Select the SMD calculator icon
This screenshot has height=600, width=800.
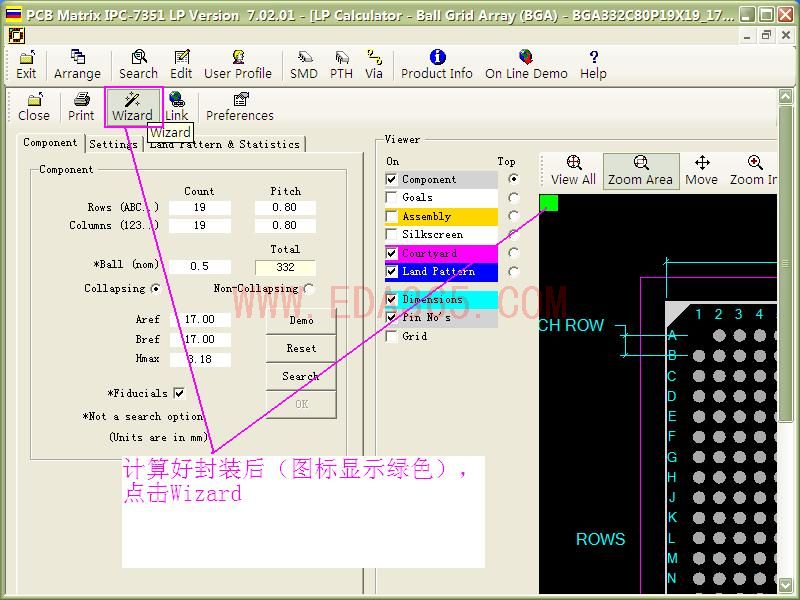tap(304, 65)
